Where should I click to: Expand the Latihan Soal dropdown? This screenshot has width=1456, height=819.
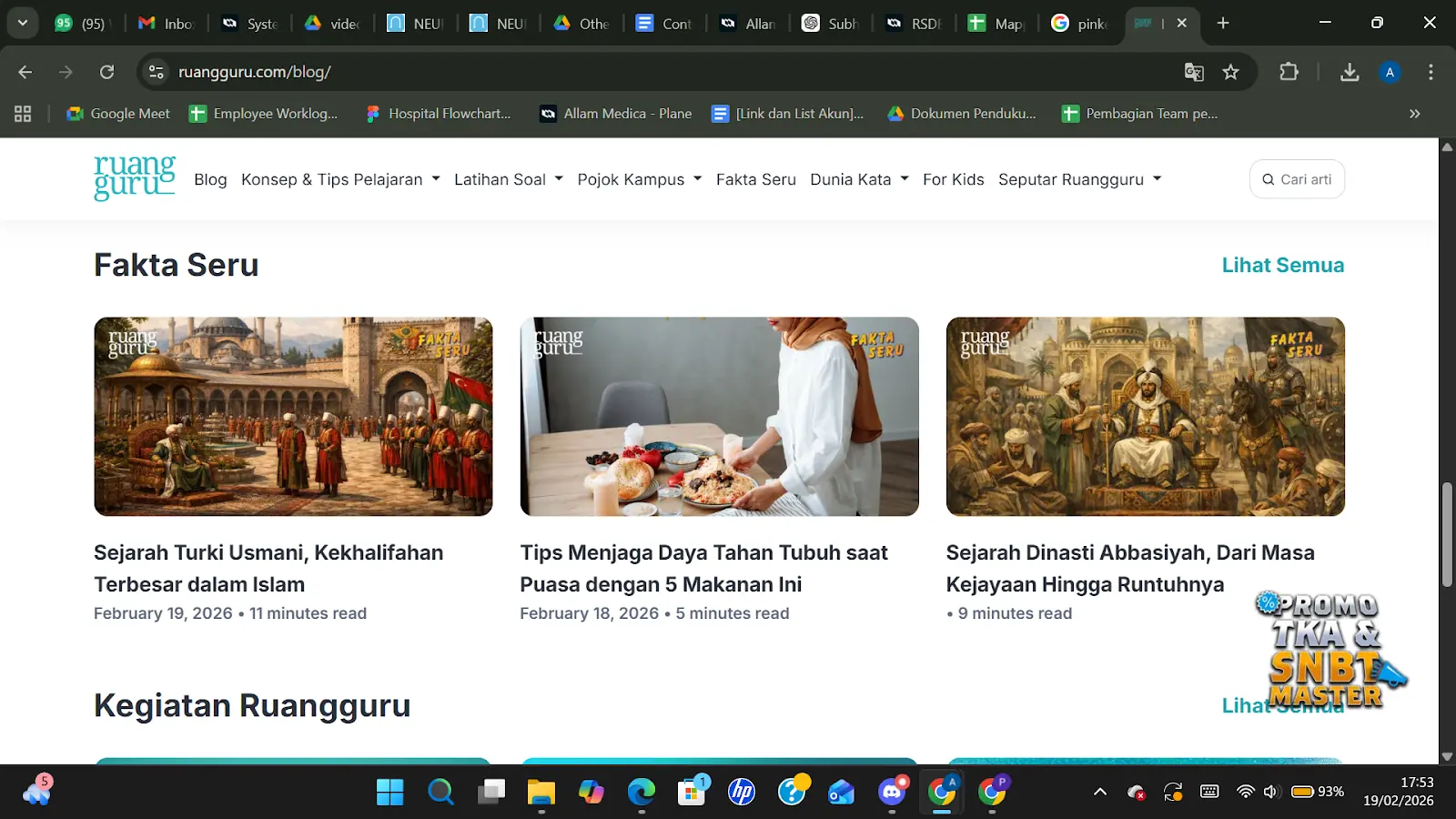point(509,179)
